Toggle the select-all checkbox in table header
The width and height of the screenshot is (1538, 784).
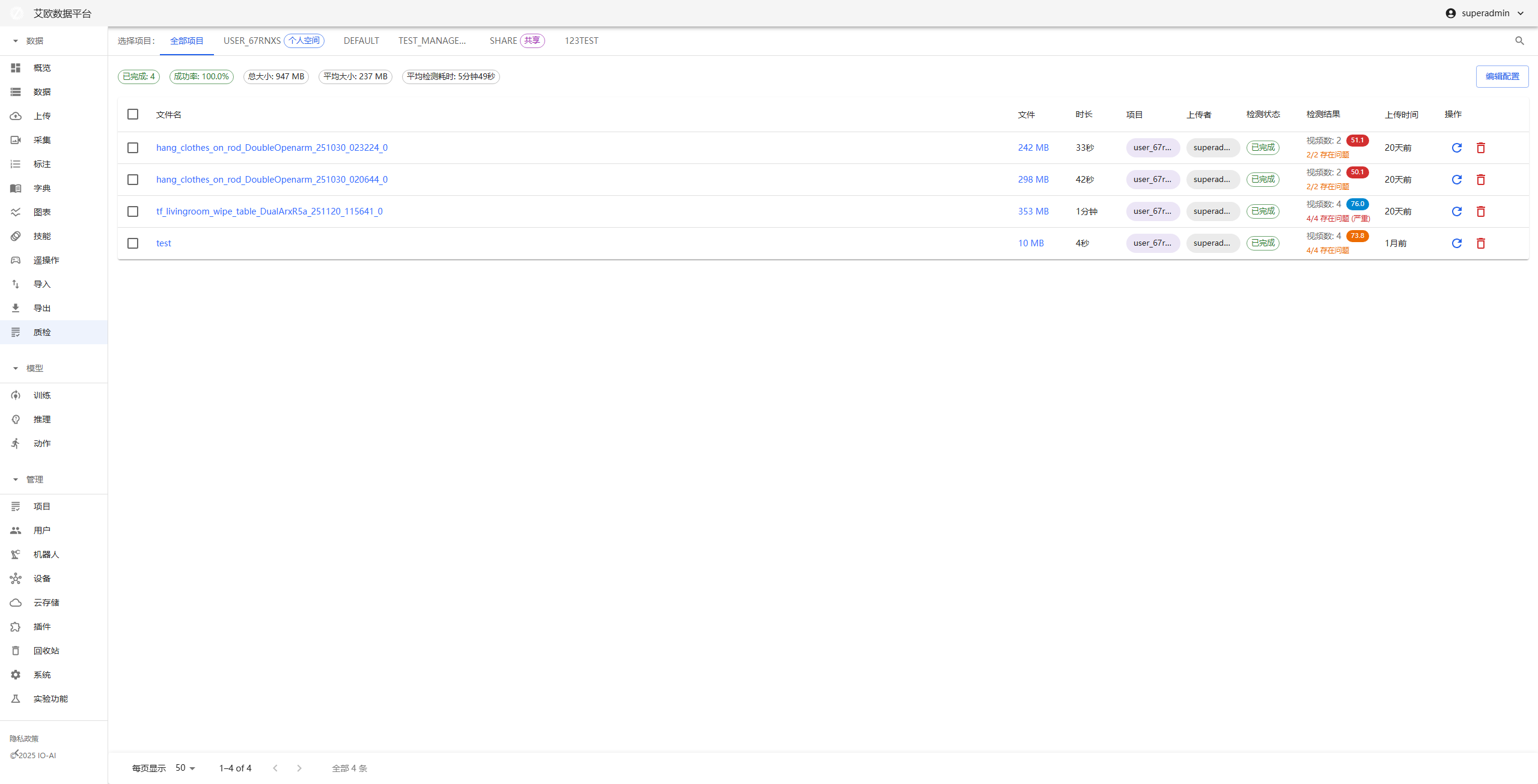point(133,114)
